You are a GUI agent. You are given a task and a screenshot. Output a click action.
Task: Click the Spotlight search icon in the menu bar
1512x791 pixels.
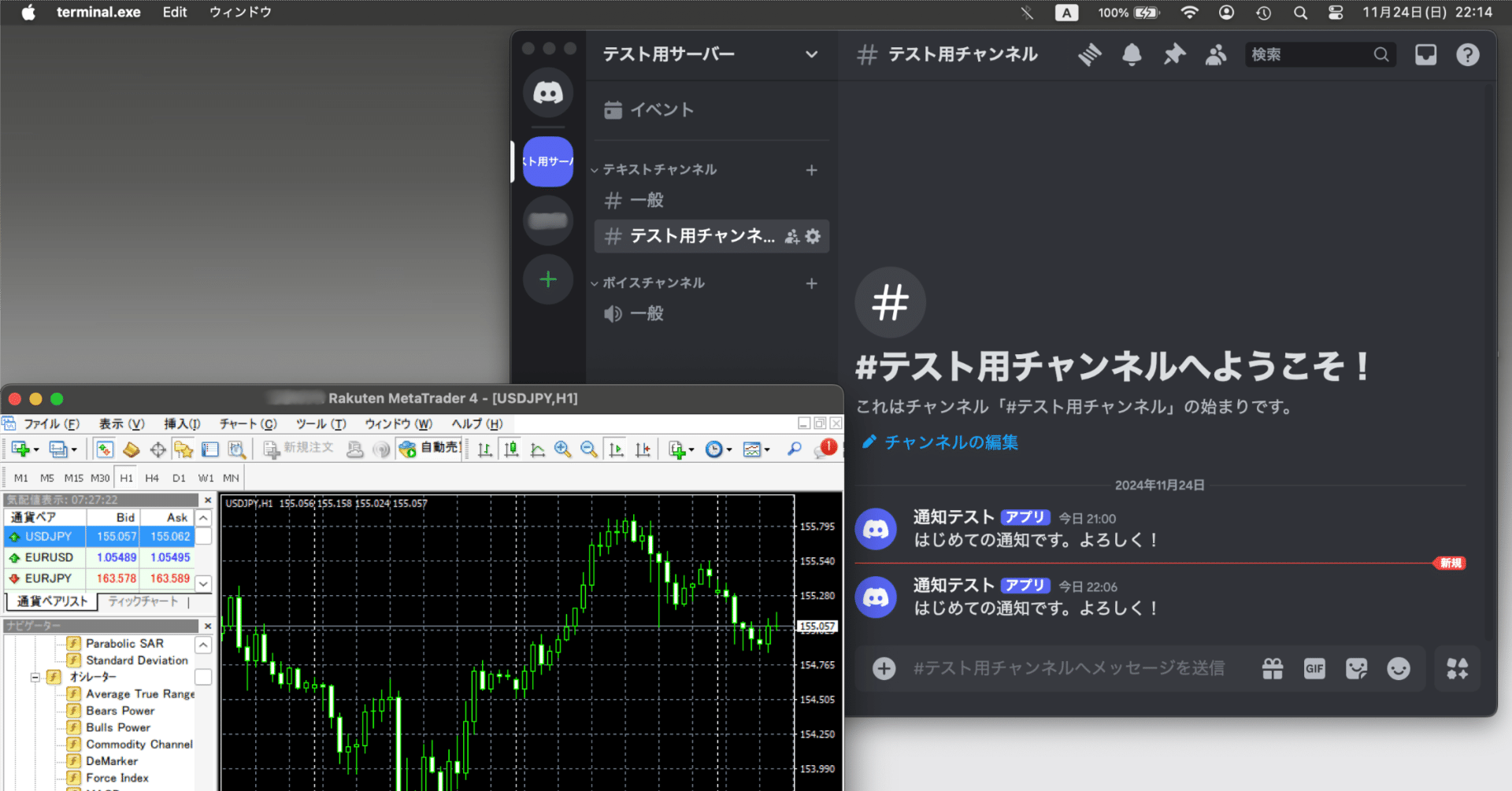1300,12
